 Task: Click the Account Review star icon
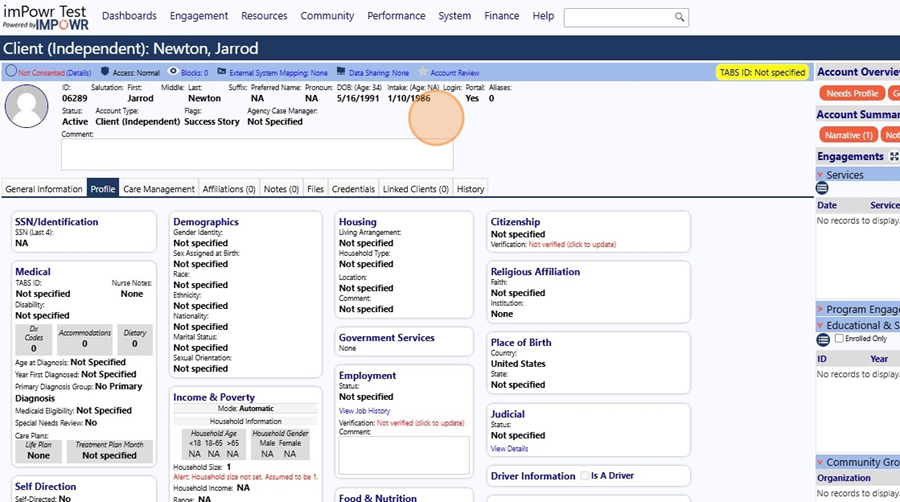pos(423,72)
